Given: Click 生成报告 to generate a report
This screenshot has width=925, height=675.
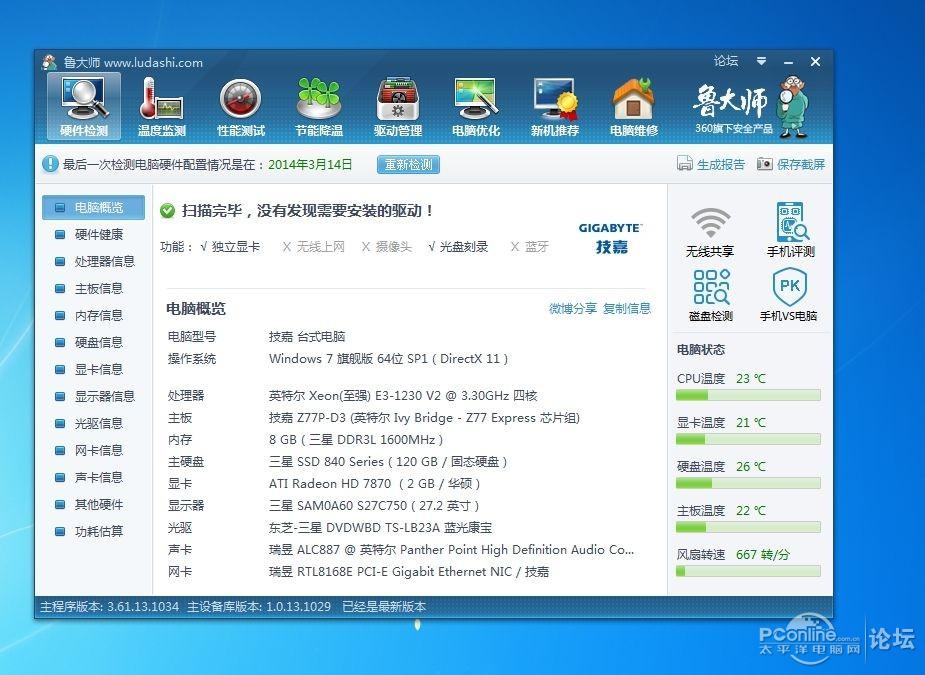Looking at the screenshot, I should click(x=711, y=164).
